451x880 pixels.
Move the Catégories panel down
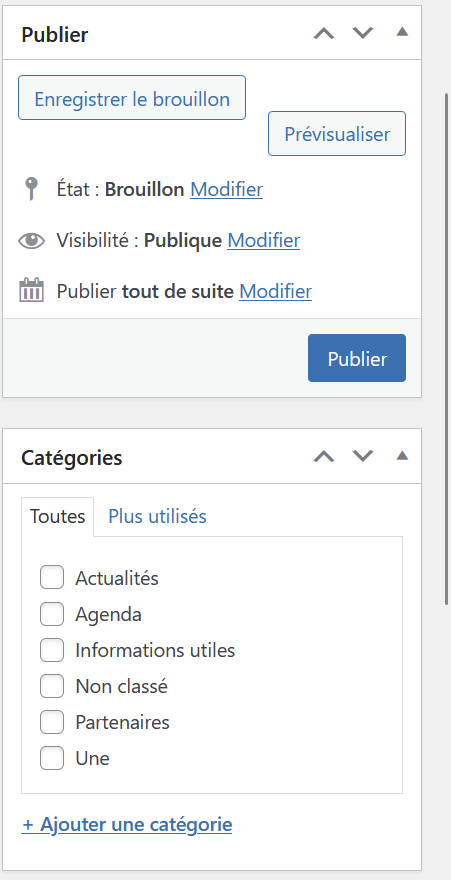click(x=363, y=456)
